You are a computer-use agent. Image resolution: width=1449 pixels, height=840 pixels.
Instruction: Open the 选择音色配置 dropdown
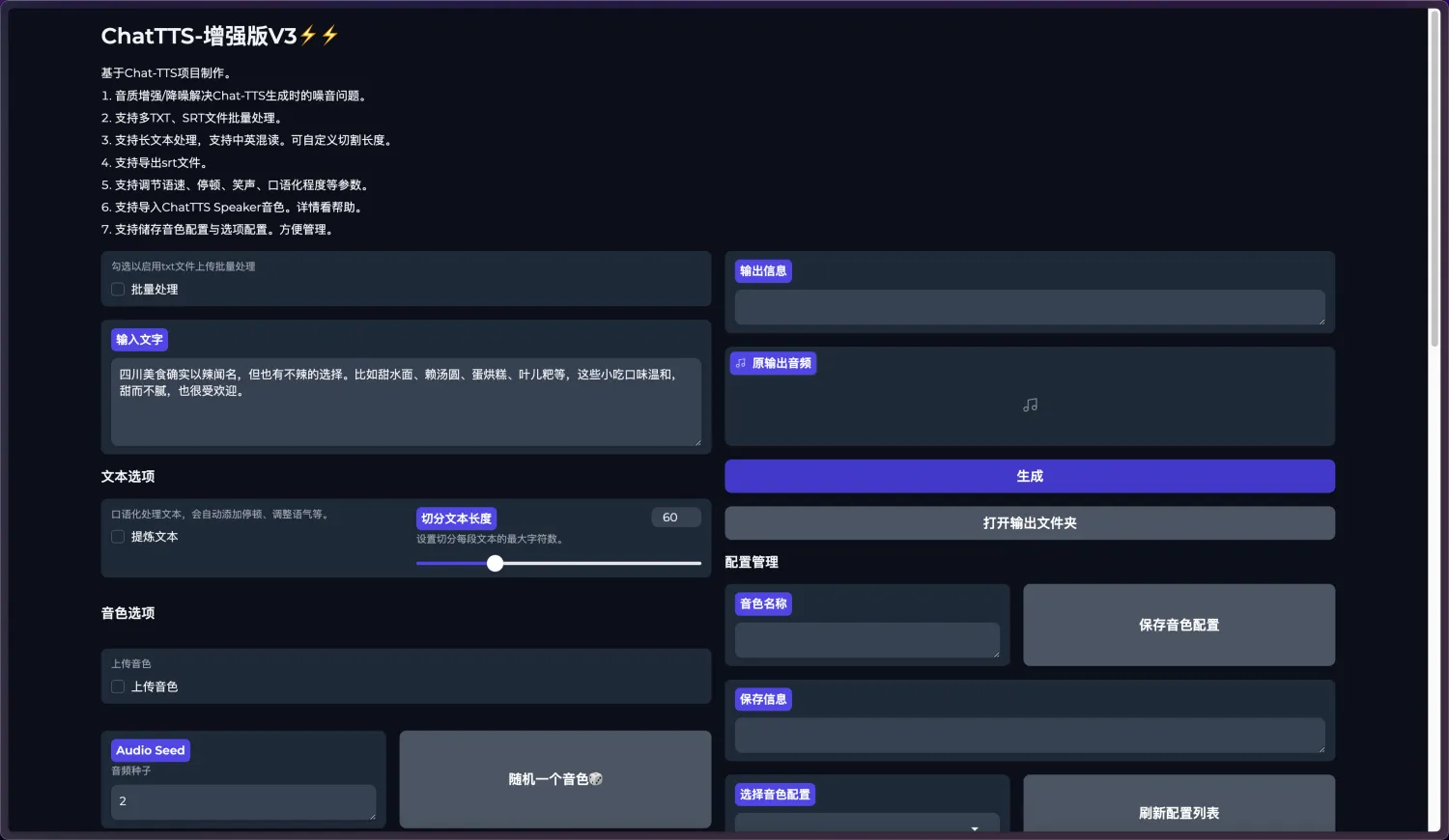(x=867, y=824)
